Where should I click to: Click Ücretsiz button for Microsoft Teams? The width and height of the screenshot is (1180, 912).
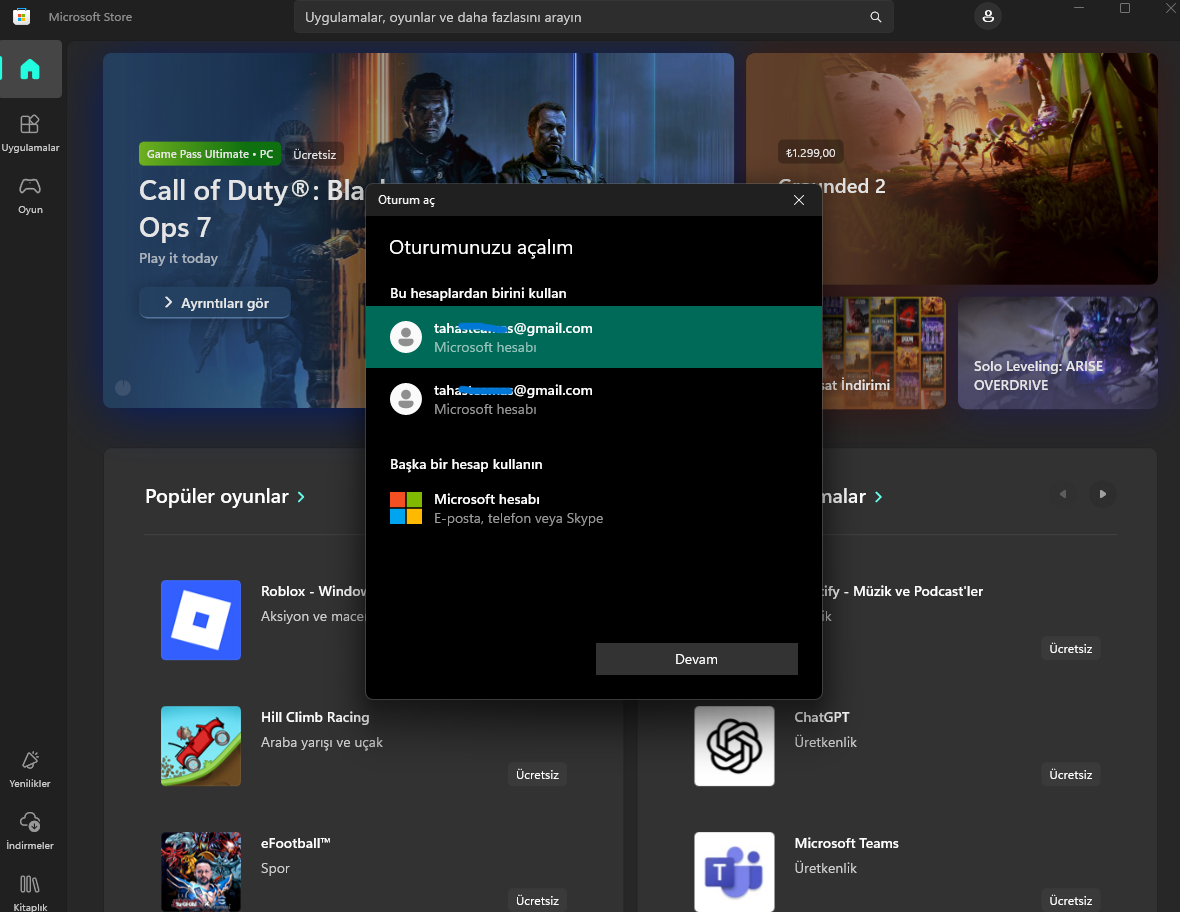click(x=1070, y=900)
